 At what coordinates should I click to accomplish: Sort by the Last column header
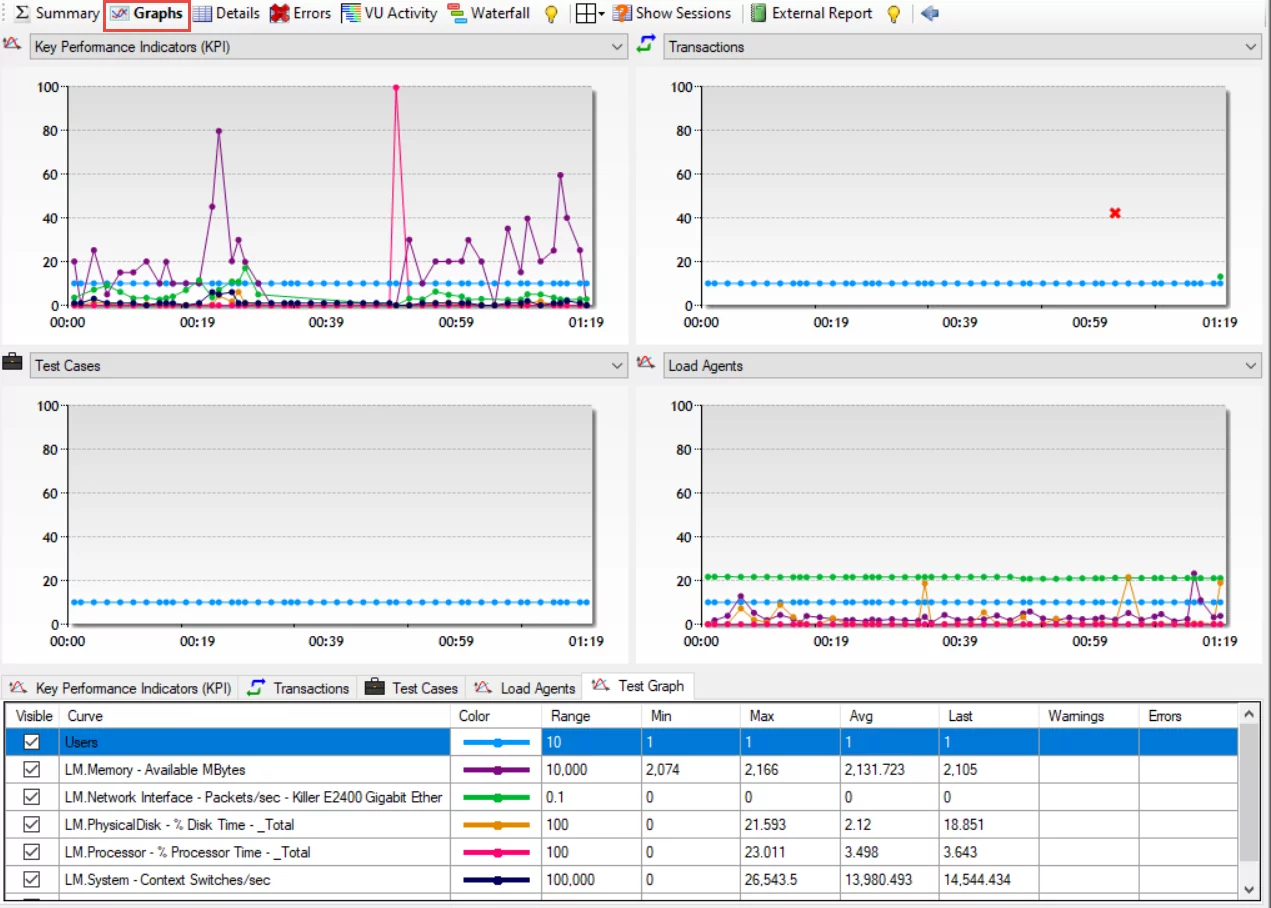(x=989, y=716)
